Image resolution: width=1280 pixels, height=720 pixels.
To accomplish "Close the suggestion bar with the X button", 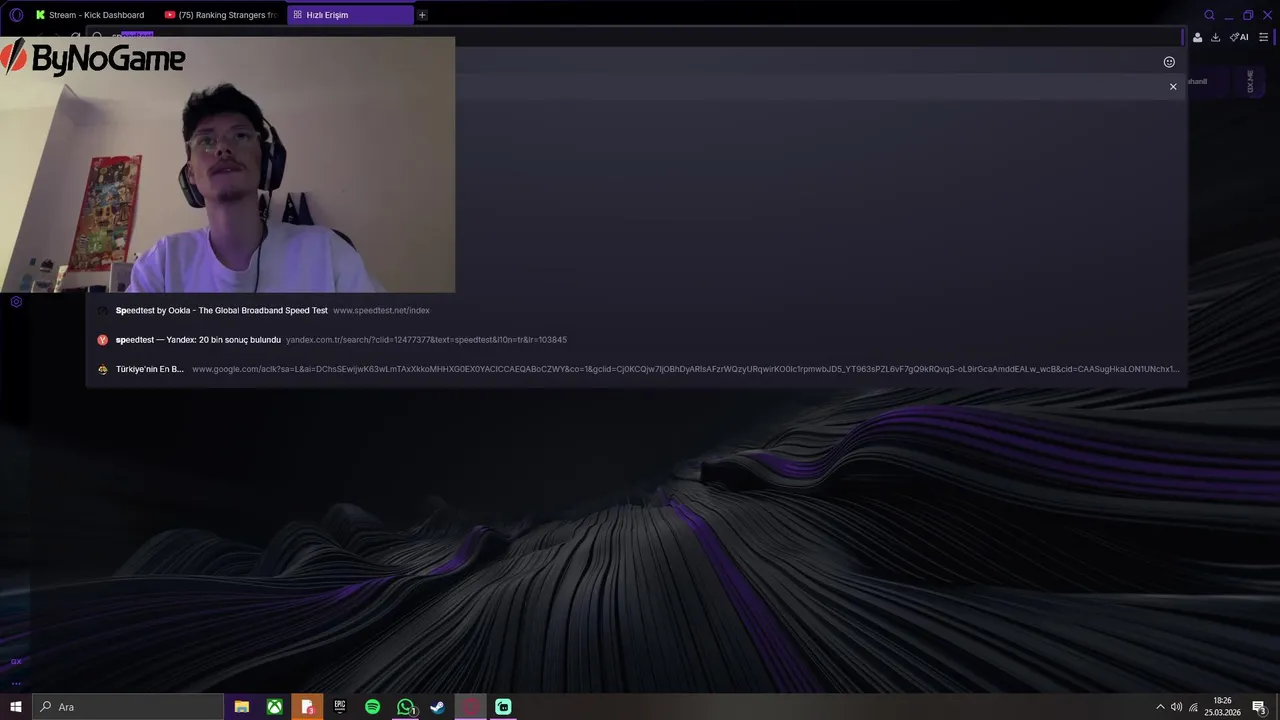I will pos(1173,87).
